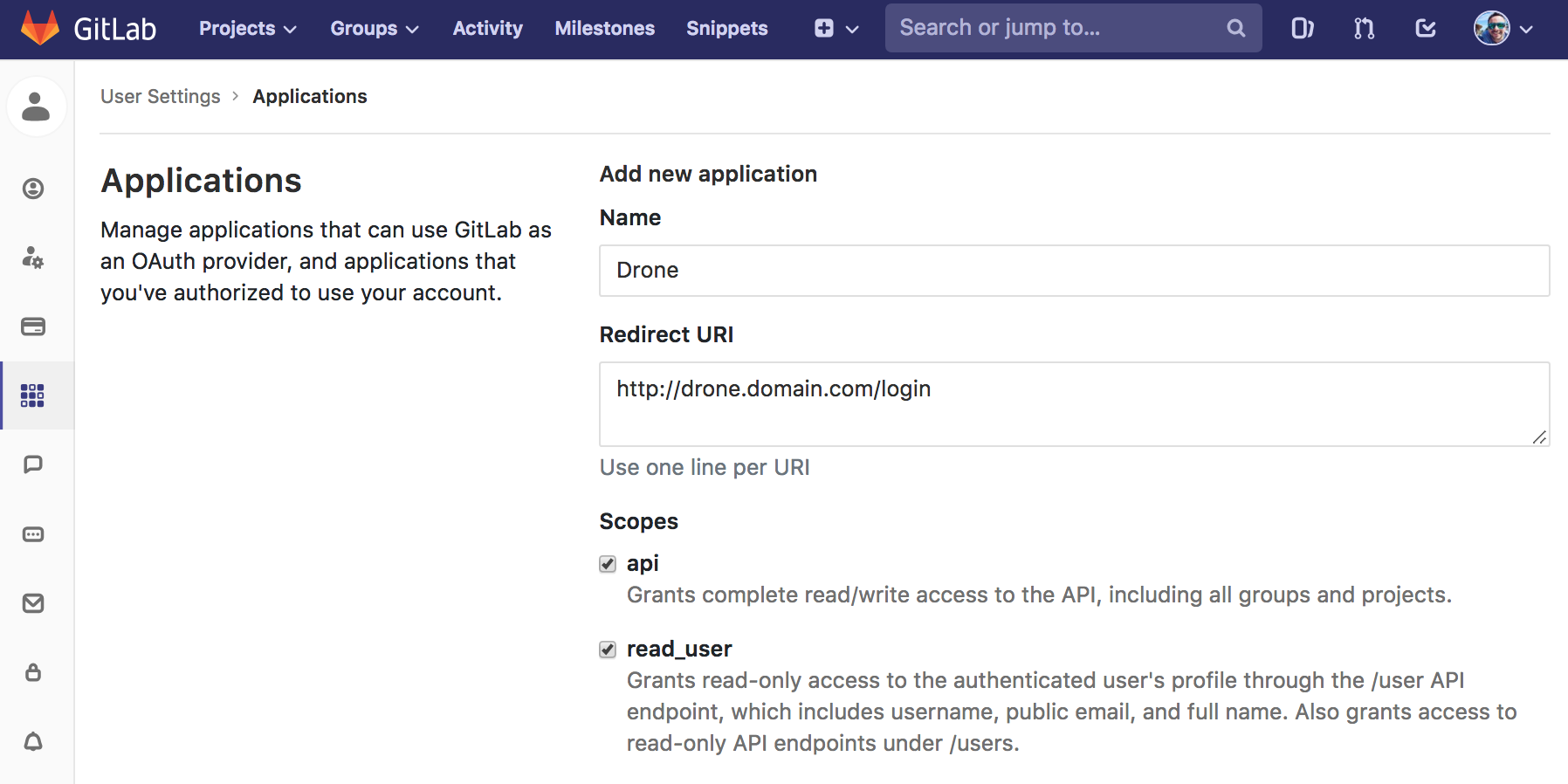Open Merge requests icon in navbar
This screenshot has width=1568, height=784.
[1364, 29]
